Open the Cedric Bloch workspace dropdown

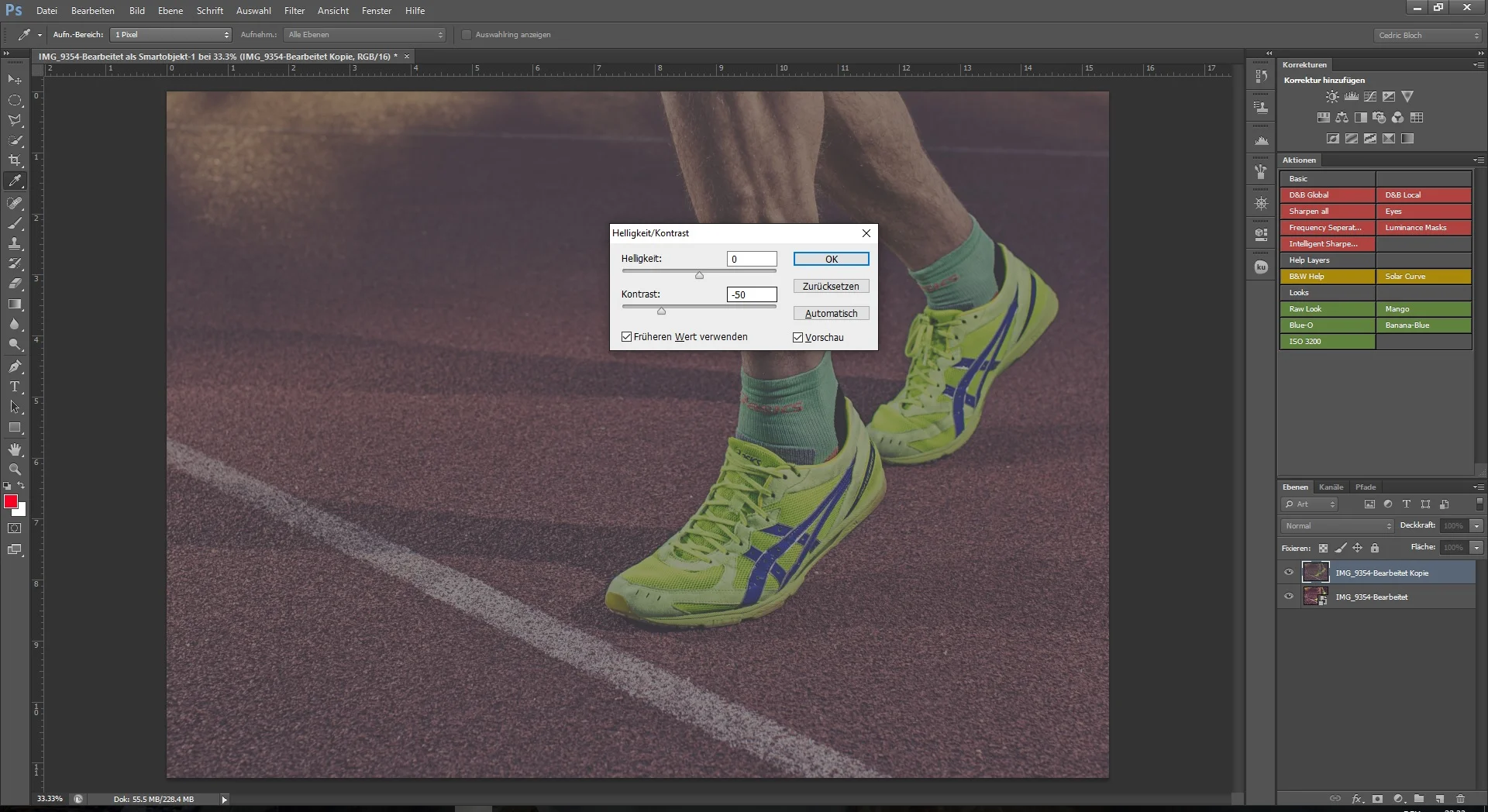click(1428, 36)
